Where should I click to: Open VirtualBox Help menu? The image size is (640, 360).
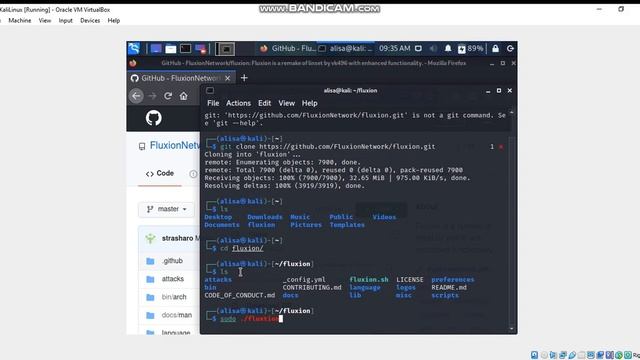pos(113,20)
